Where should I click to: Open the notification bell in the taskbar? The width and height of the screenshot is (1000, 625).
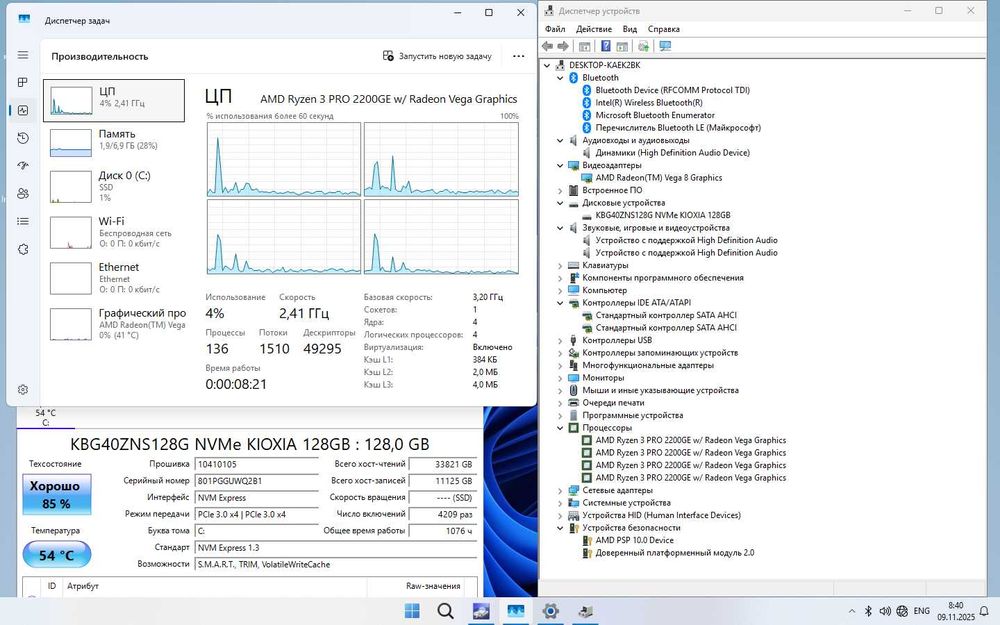[984, 611]
